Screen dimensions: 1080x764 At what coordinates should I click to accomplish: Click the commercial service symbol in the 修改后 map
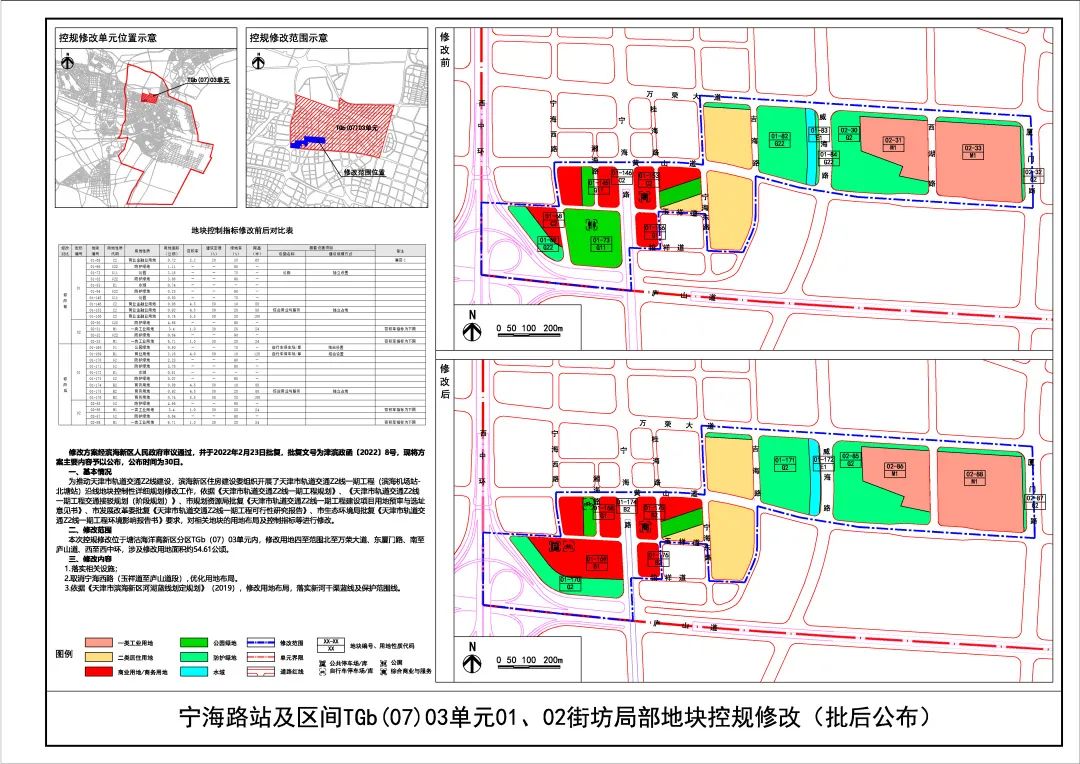tap(645, 528)
